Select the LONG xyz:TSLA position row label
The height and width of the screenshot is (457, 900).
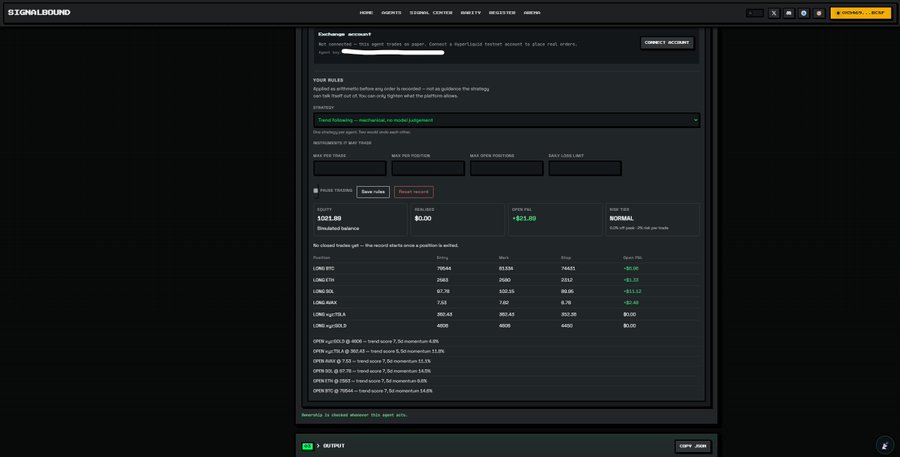pyautogui.click(x=329, y=315)
